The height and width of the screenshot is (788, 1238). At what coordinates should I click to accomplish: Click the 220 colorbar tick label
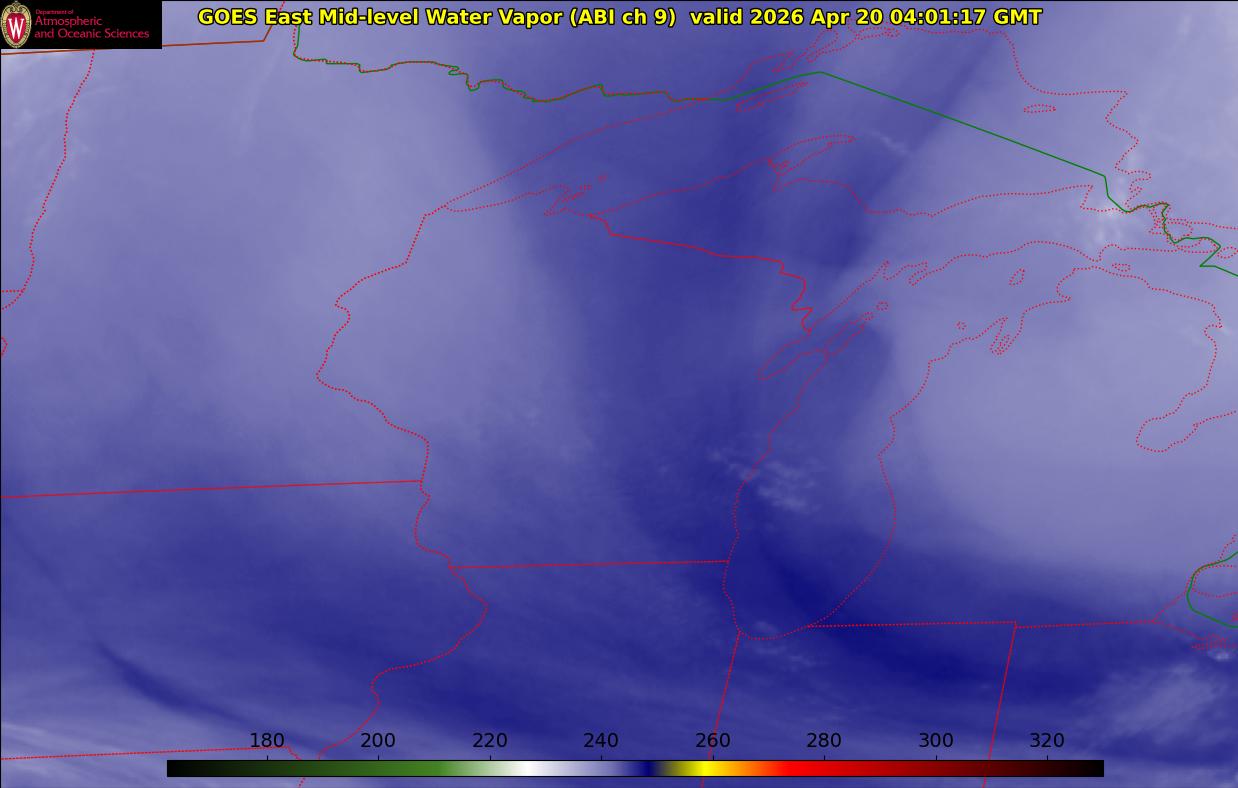(490, 741)
